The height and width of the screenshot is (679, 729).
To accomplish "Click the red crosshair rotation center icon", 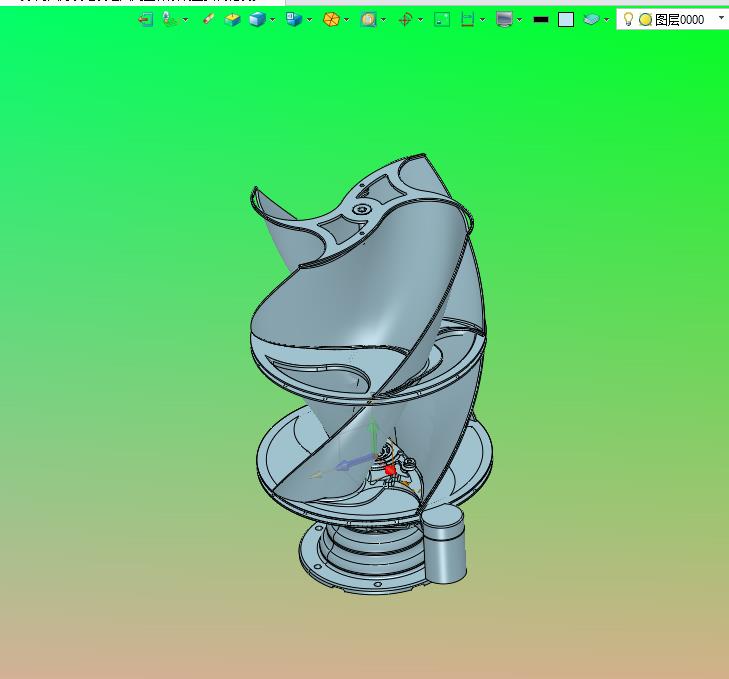I will coord(405,20).
